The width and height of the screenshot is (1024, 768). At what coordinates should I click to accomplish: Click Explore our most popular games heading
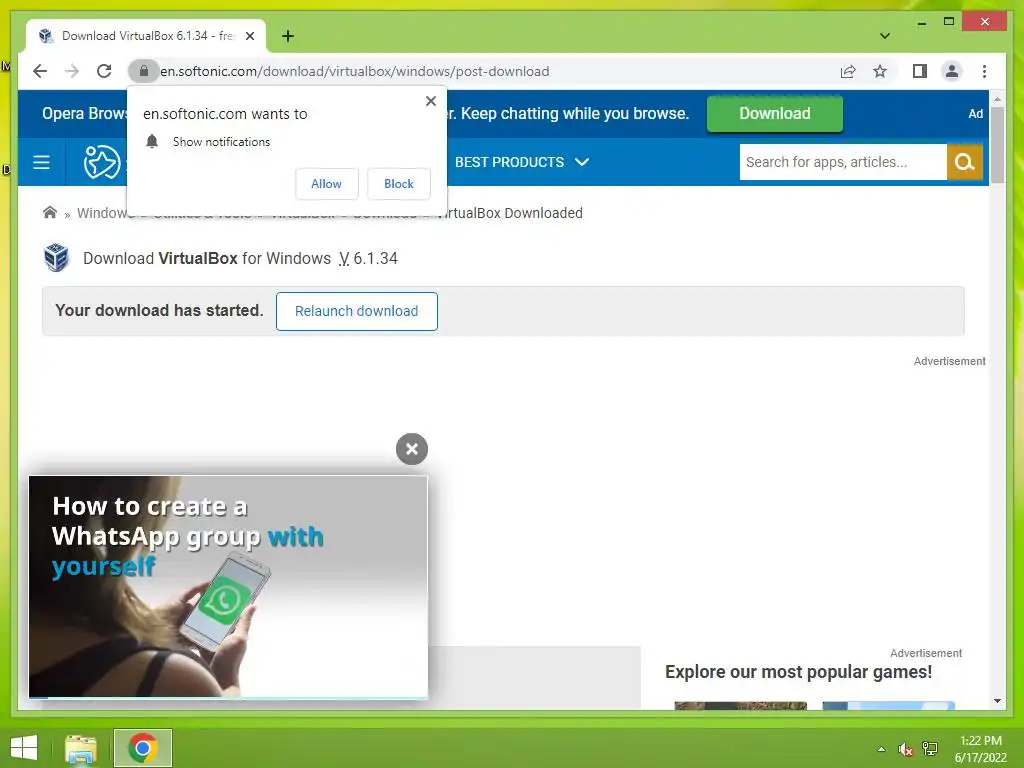pyautogui.click(x=798, y=672)
